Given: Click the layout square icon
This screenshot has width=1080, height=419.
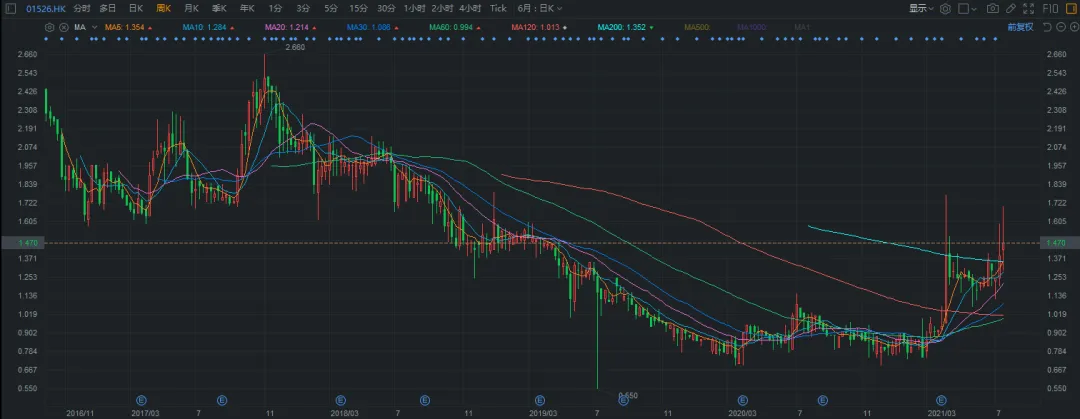Looking at the screenshot, I should click(964, 8).
